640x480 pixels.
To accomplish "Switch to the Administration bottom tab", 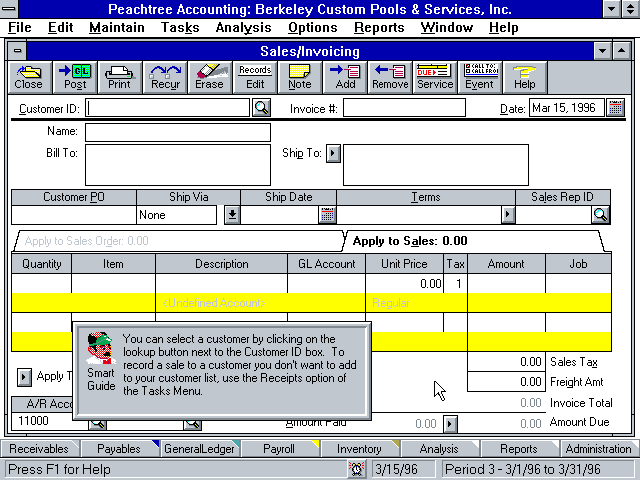I will point(599,449).
